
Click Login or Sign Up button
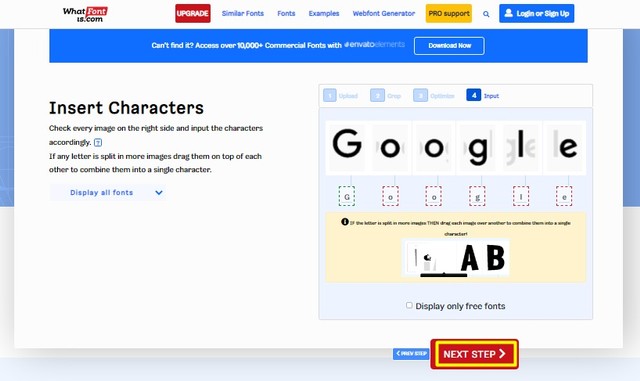536,13
